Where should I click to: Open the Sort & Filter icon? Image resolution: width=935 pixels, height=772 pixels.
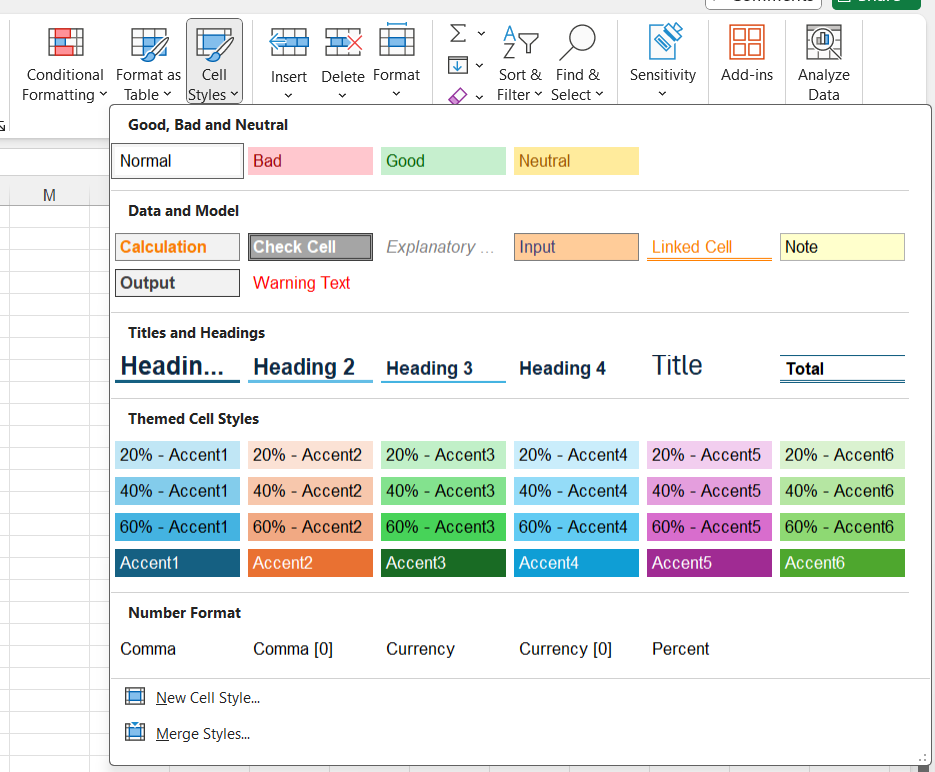tap(520, 42)
